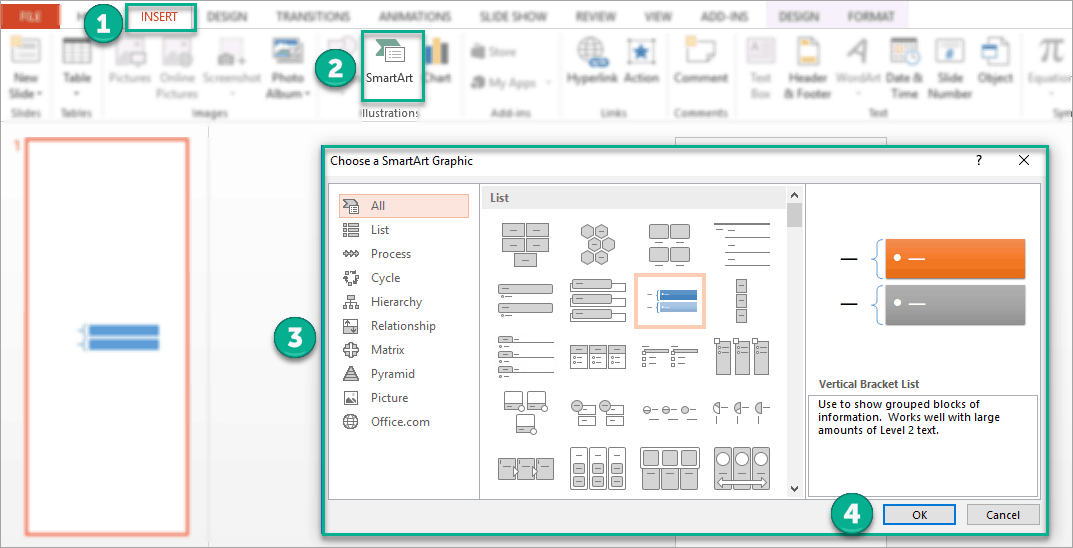Cancel the SmartArt dialog
This screenshot has width=1073, height=548.
1003,515
